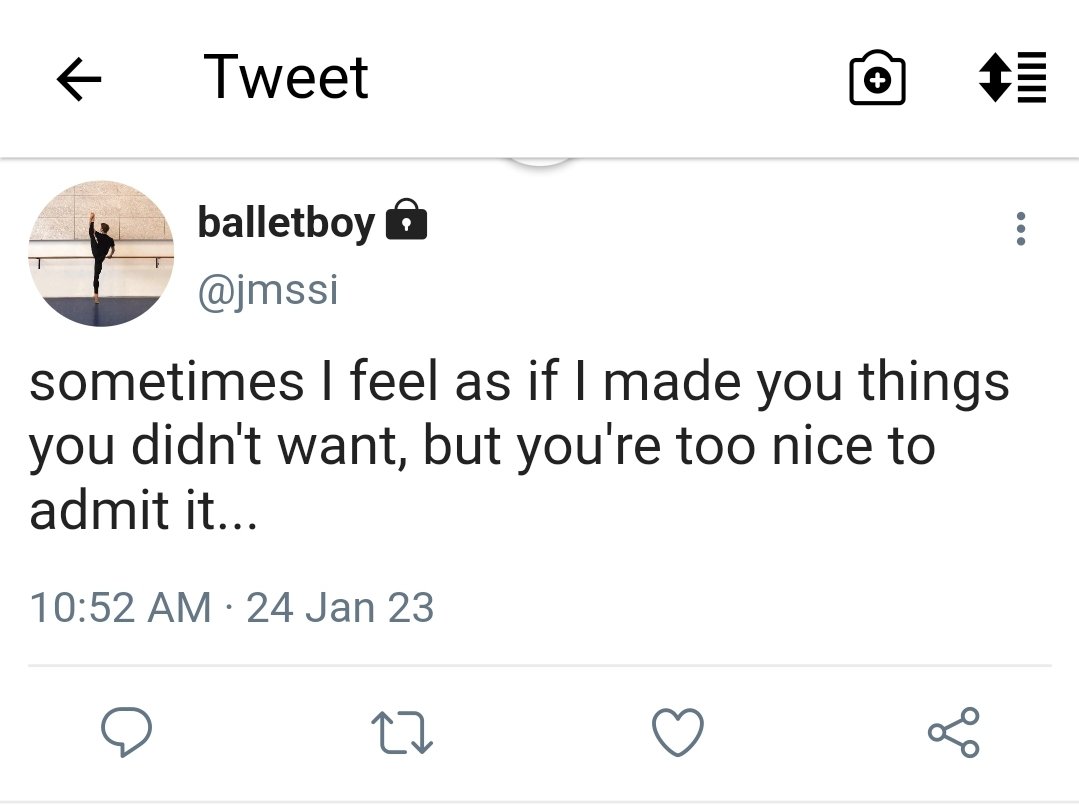Retweet the balletboy tweet
The image size is (1079, 808).
click(402, 733)
